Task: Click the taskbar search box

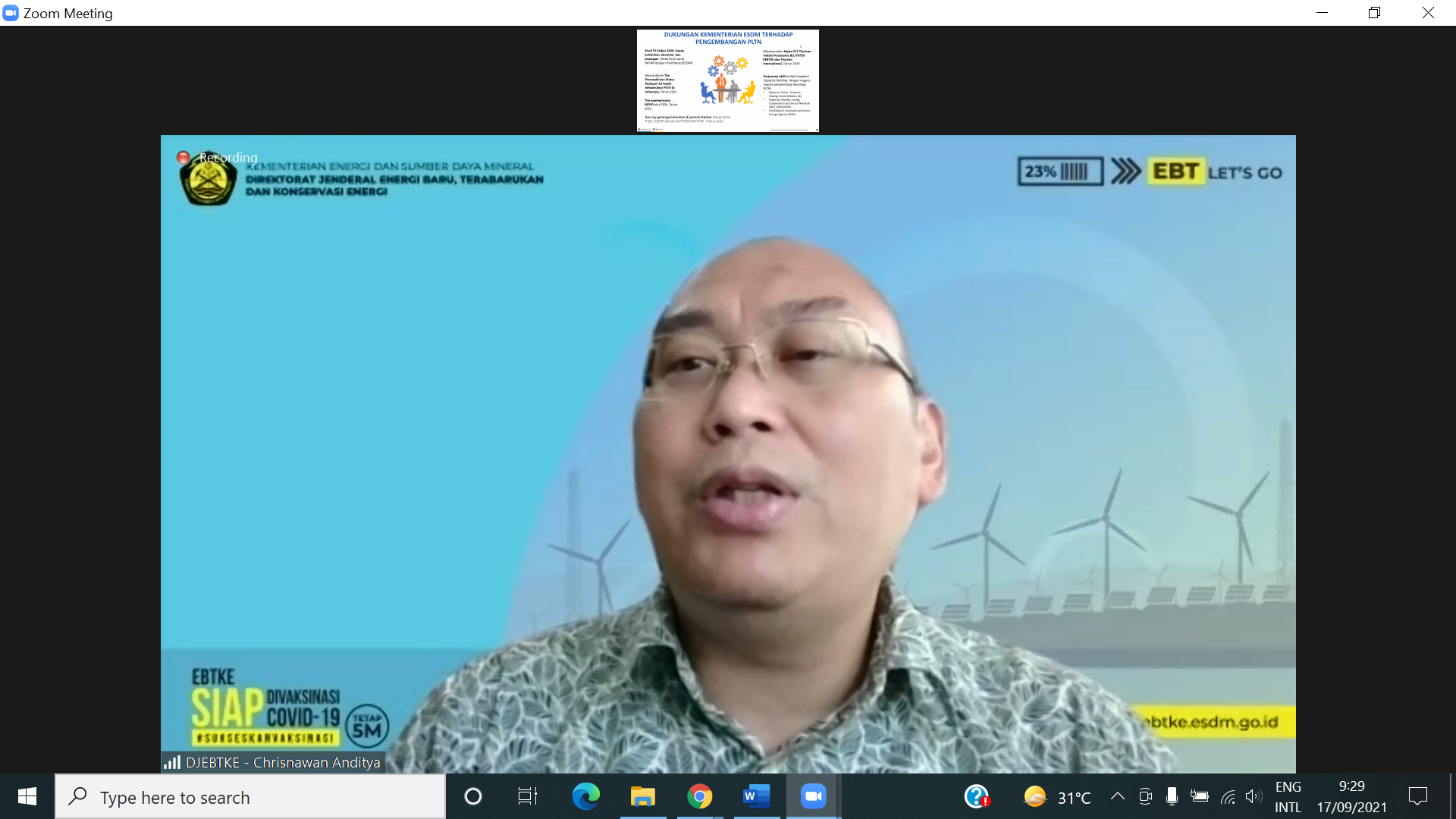Action: click(x=250, y=797)
